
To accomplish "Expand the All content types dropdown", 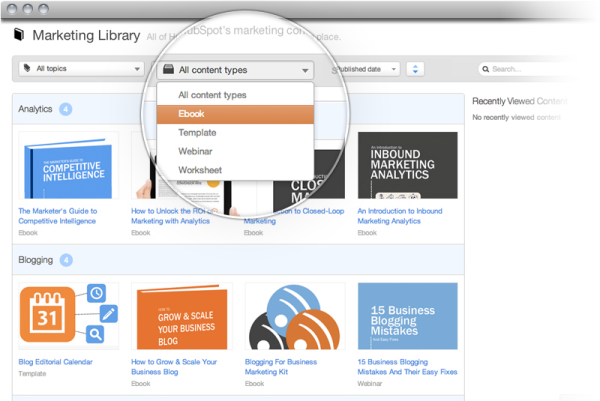I will point(236,70).
